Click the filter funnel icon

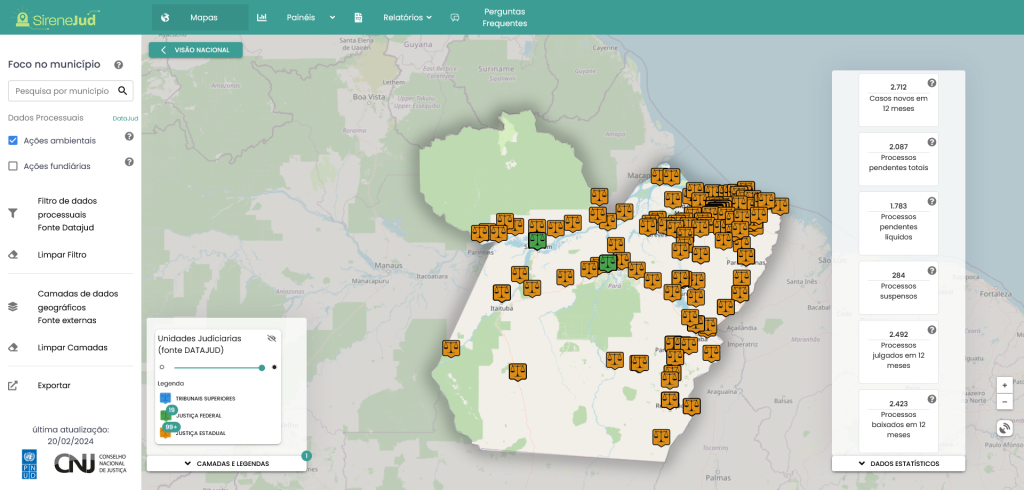pyautogui.click(x=12, y=214)
